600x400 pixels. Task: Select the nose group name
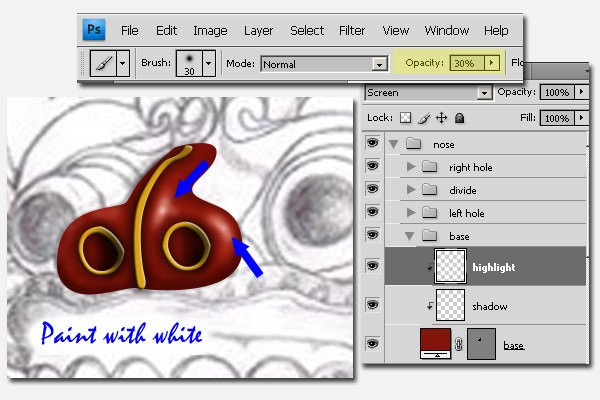point(444,145)
